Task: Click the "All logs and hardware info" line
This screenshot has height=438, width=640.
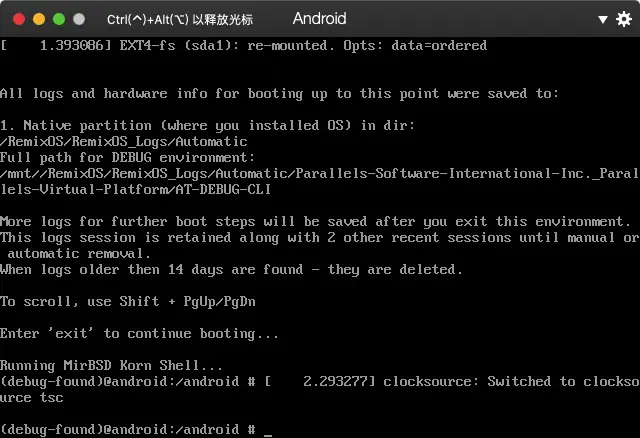Action: click(279, 93)
